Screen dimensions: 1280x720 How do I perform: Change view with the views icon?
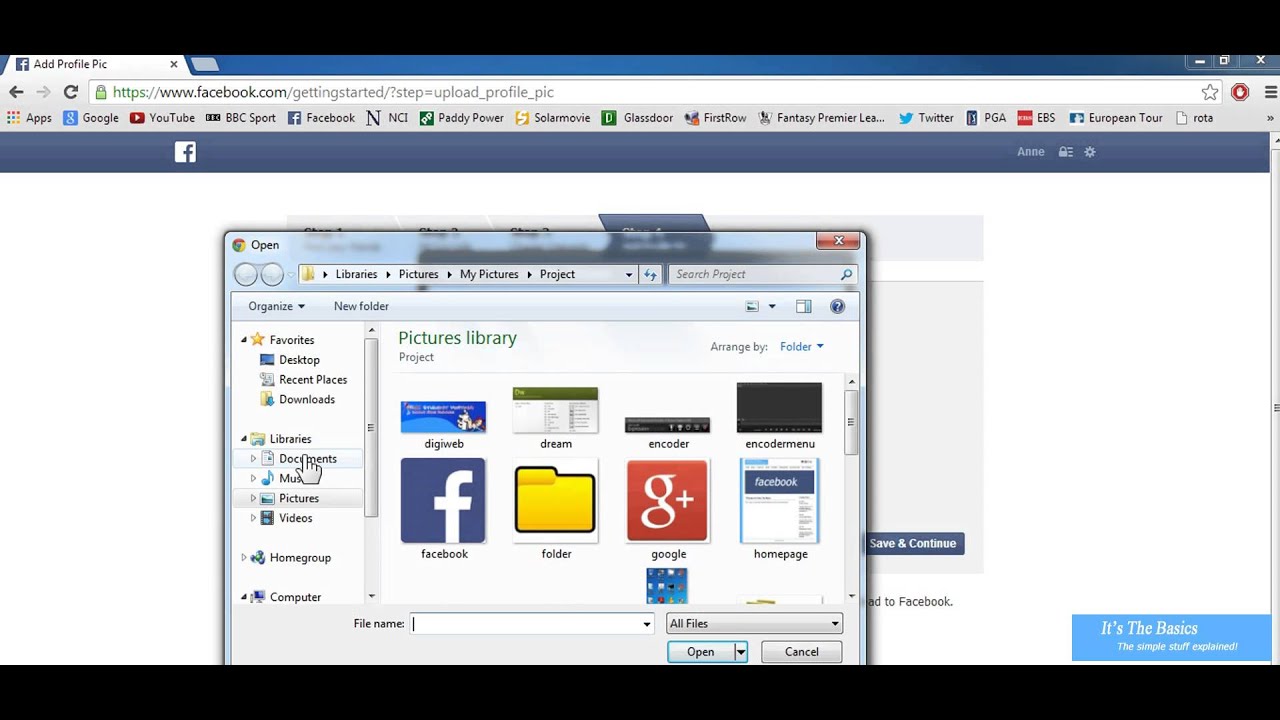pos(752,306)
